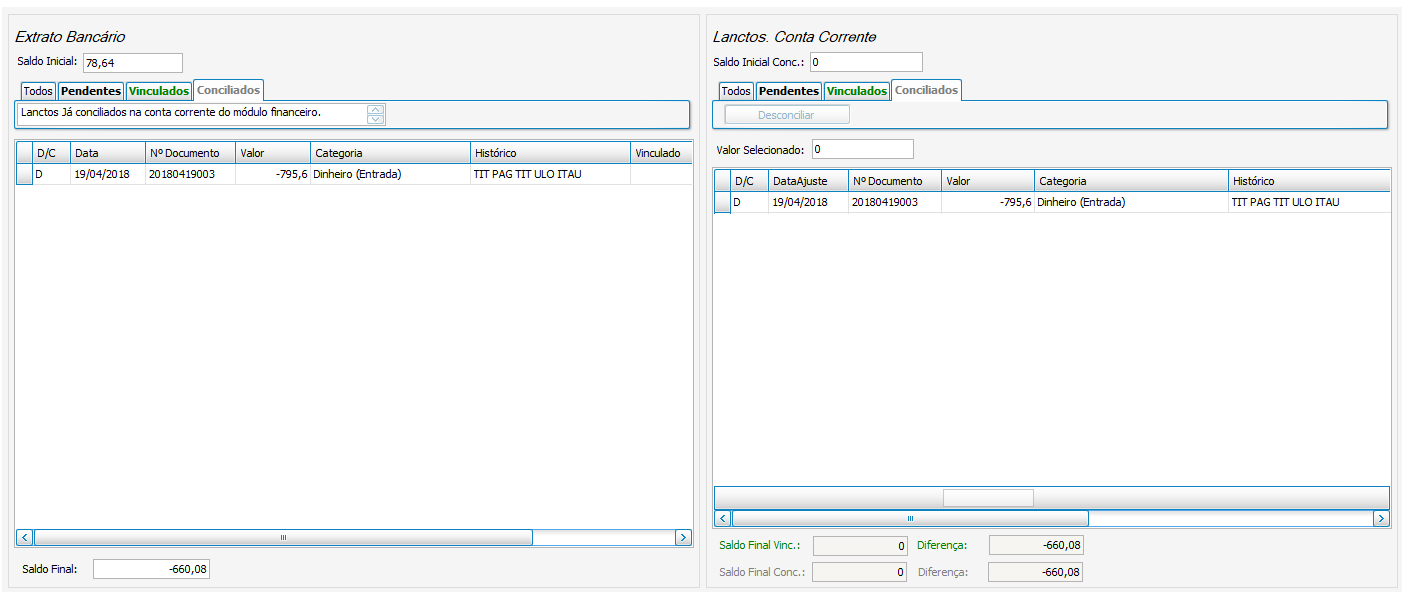Sort Extrato table by Data column
The image size is (1402, 607).
(107, 153)
